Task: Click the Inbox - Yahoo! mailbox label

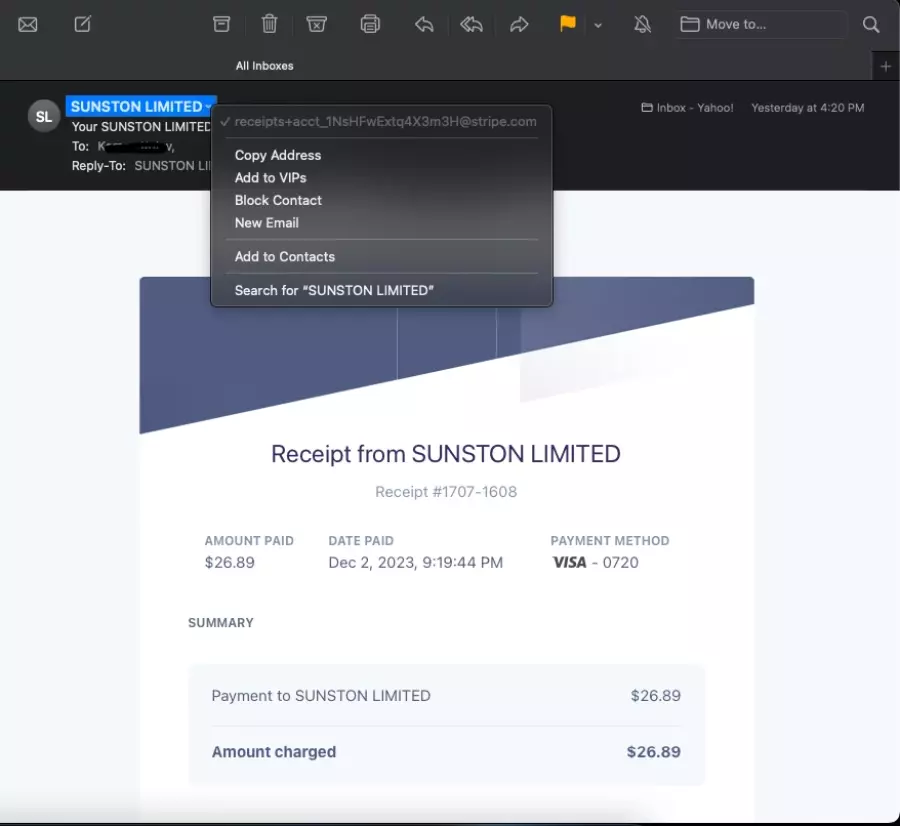Action: pyautogui.click(x=687, y=108)
